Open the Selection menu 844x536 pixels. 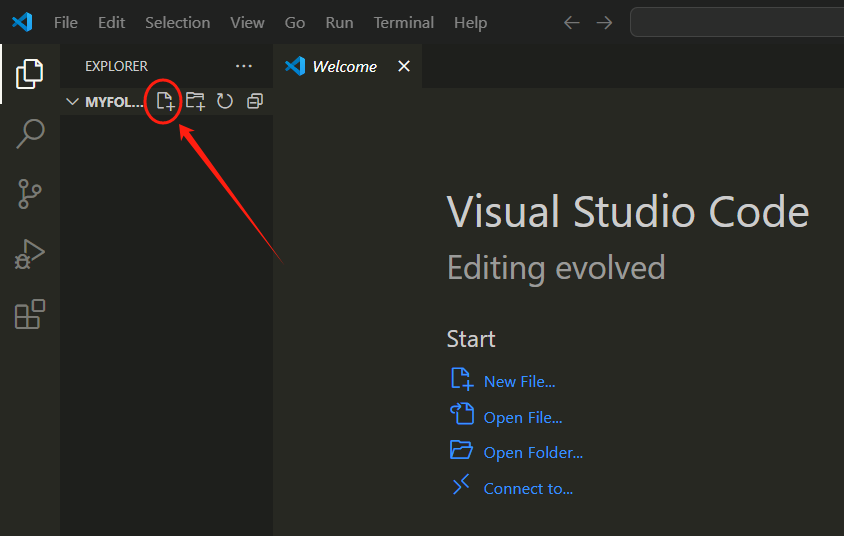coord(178,23)
